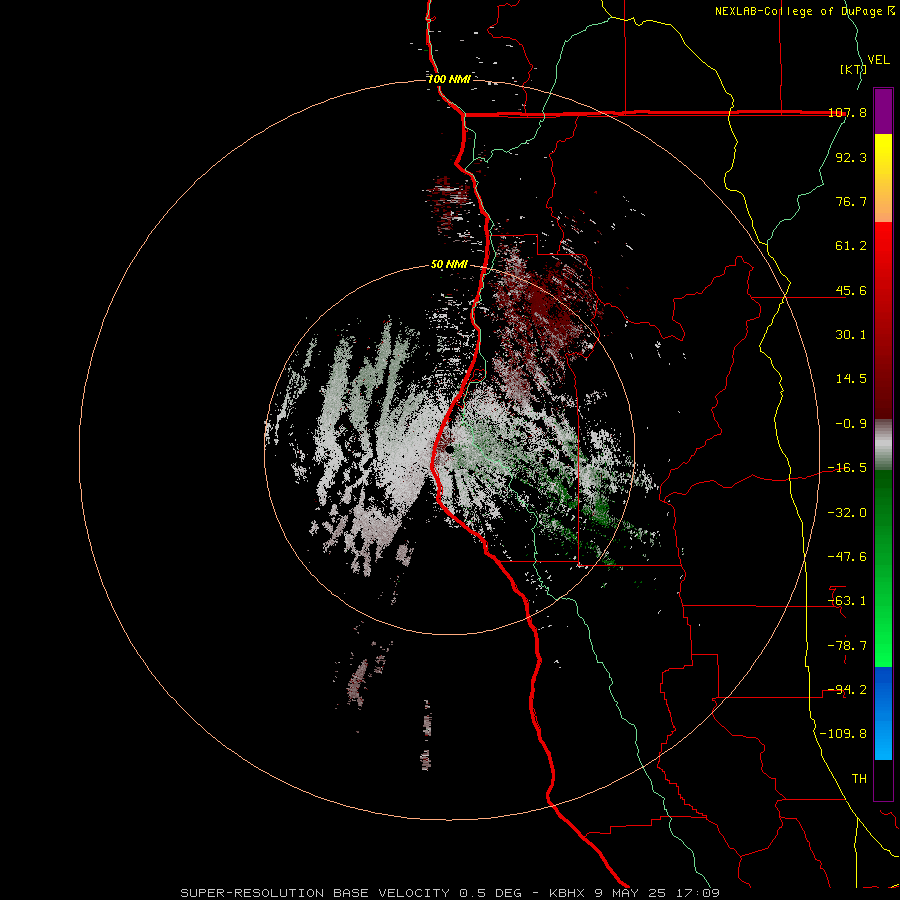Click the yellow segment of velocity color bar
The image size is (900, 900).
coord(883,158)
